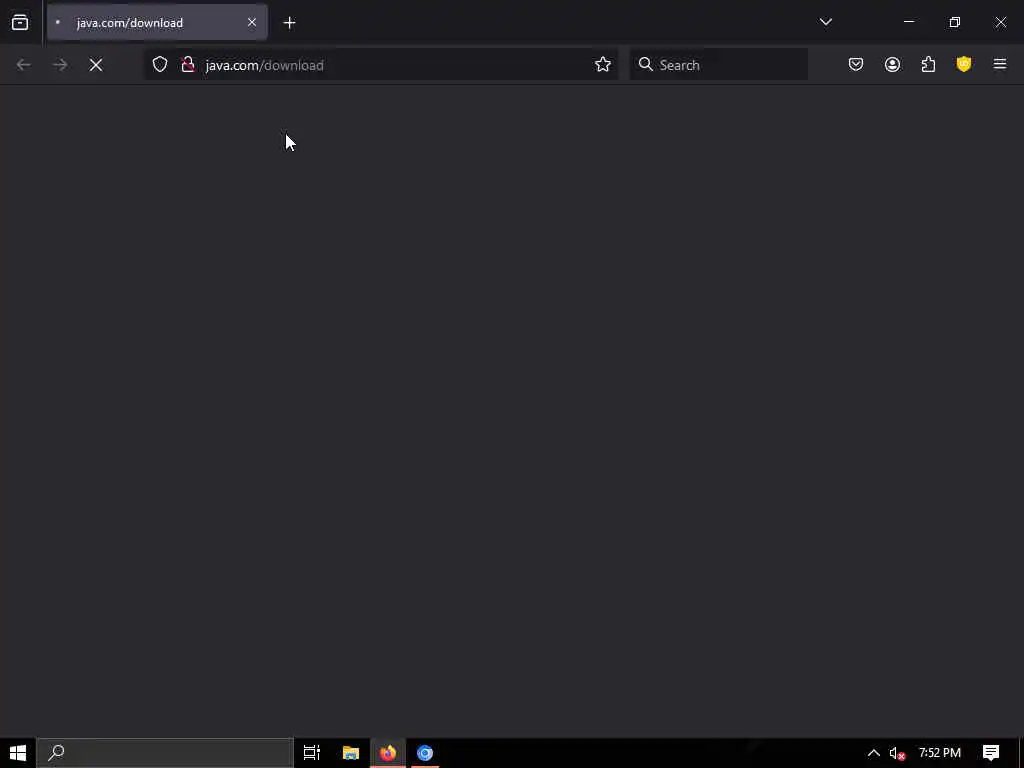This screenshot has height=768, width=1024.
Task: Open Chromium browser from the taskbar
Action: click(x=425, y=753)
